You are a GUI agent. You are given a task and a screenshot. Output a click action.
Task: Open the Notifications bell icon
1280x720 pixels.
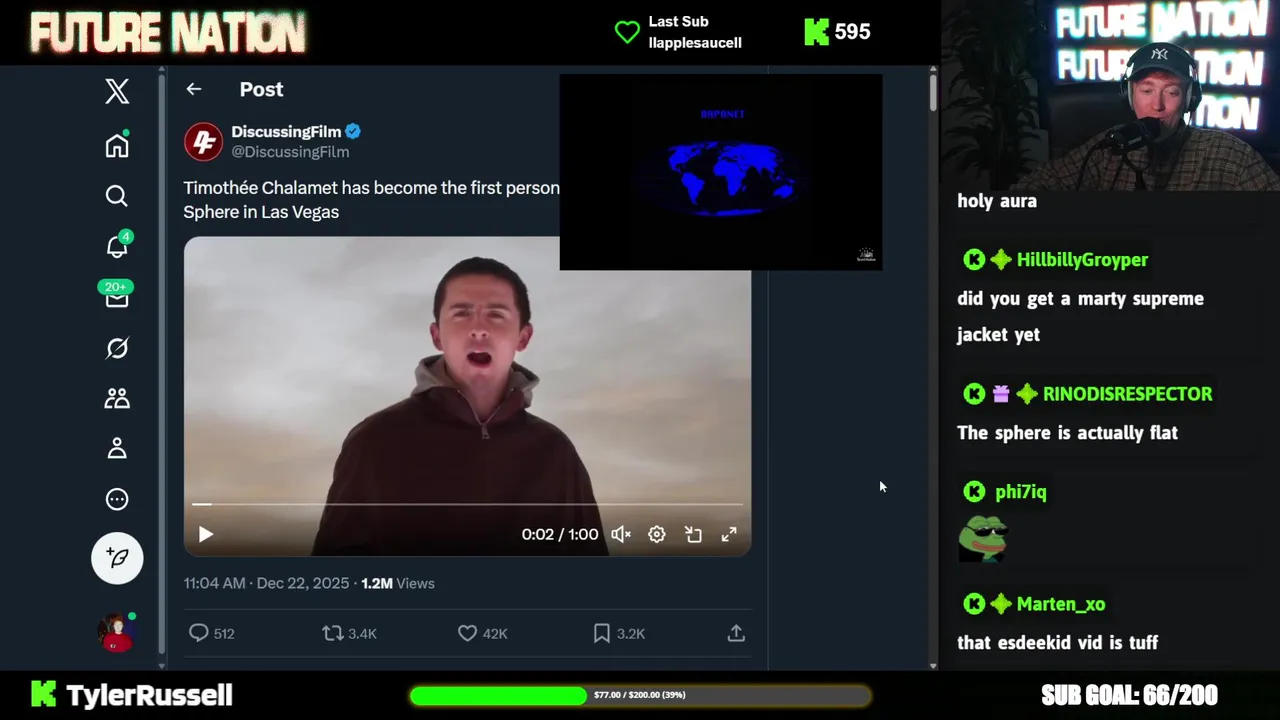[117, 247]
